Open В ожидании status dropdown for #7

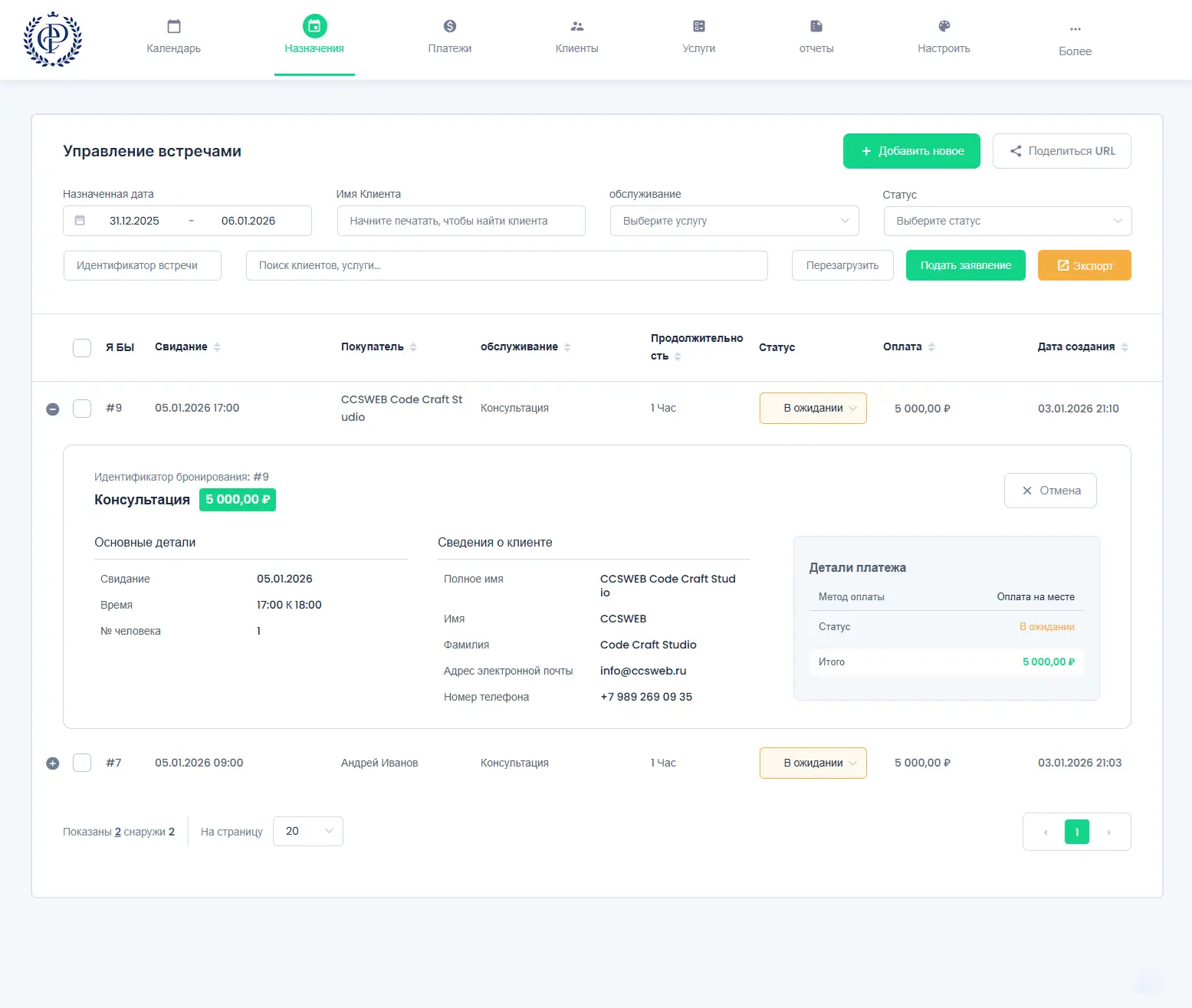click(x=813, y=763)
